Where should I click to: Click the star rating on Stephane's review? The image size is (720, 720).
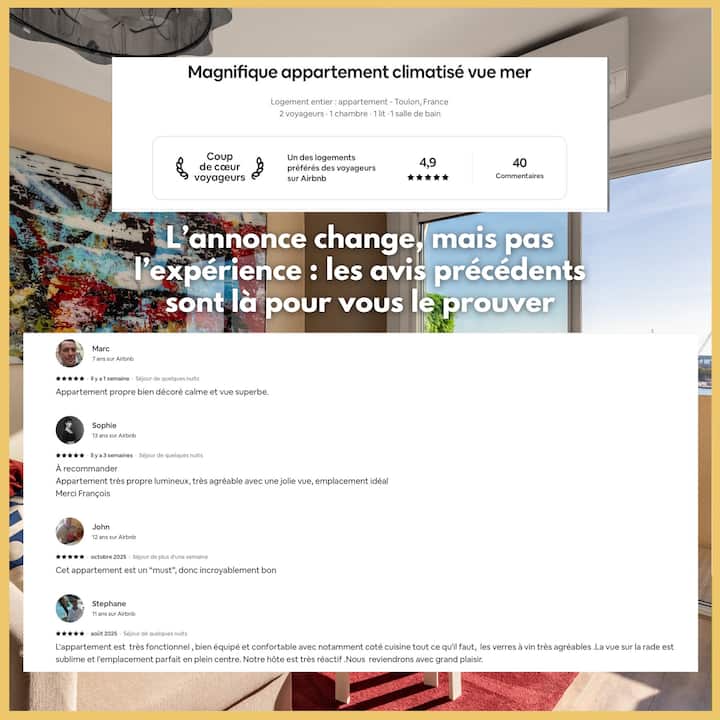[x=70, y=633]
